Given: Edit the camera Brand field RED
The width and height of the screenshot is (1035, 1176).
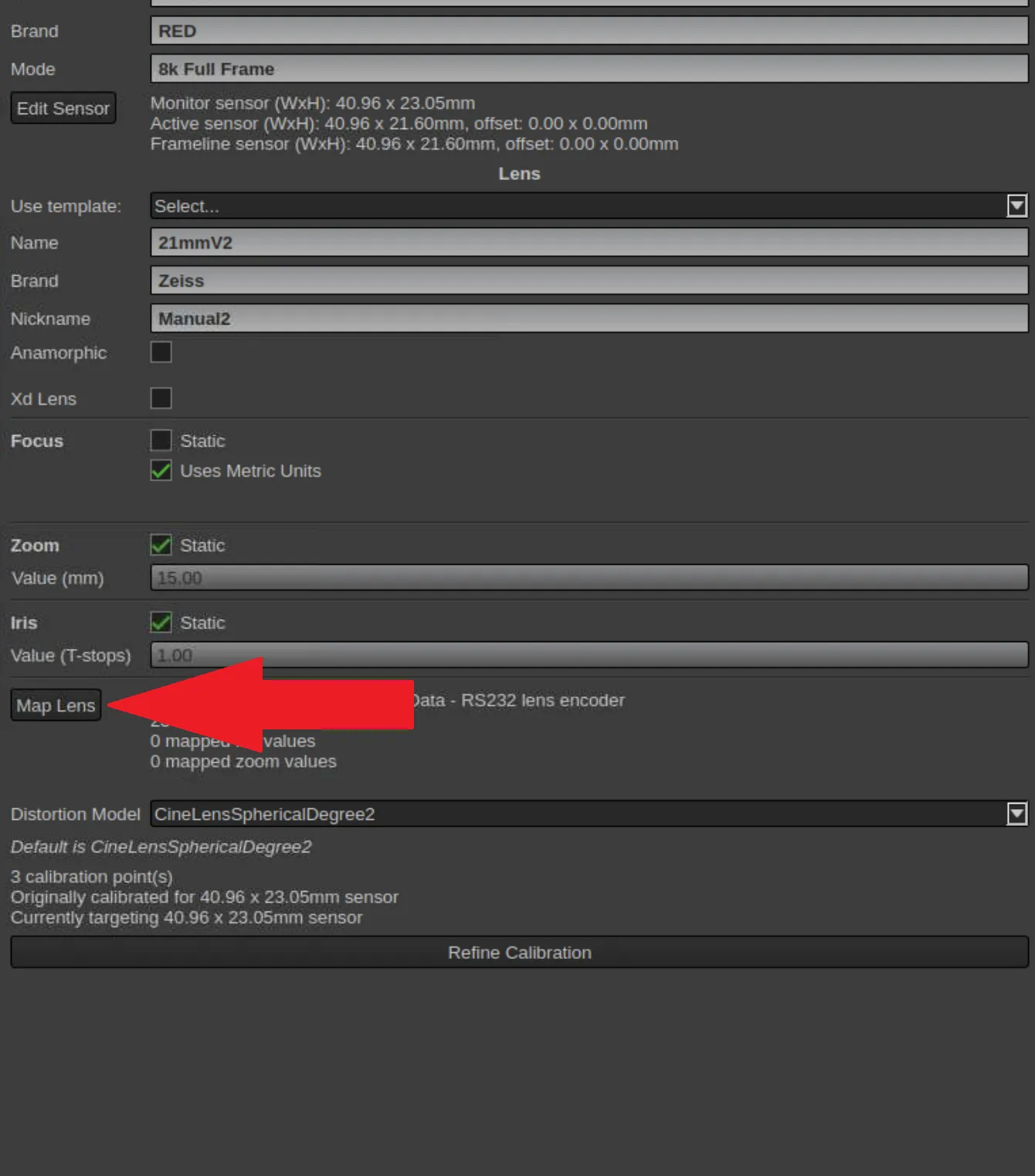Looking at the screenshot, I should (x=589, y=31).
